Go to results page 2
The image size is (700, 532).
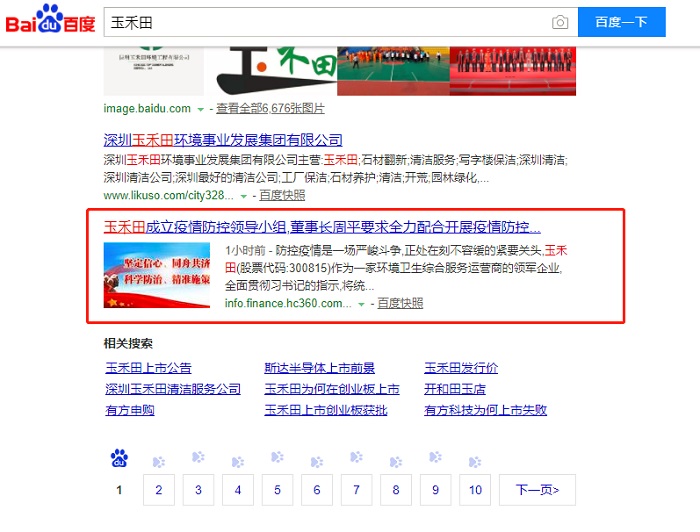pos(159,490)
